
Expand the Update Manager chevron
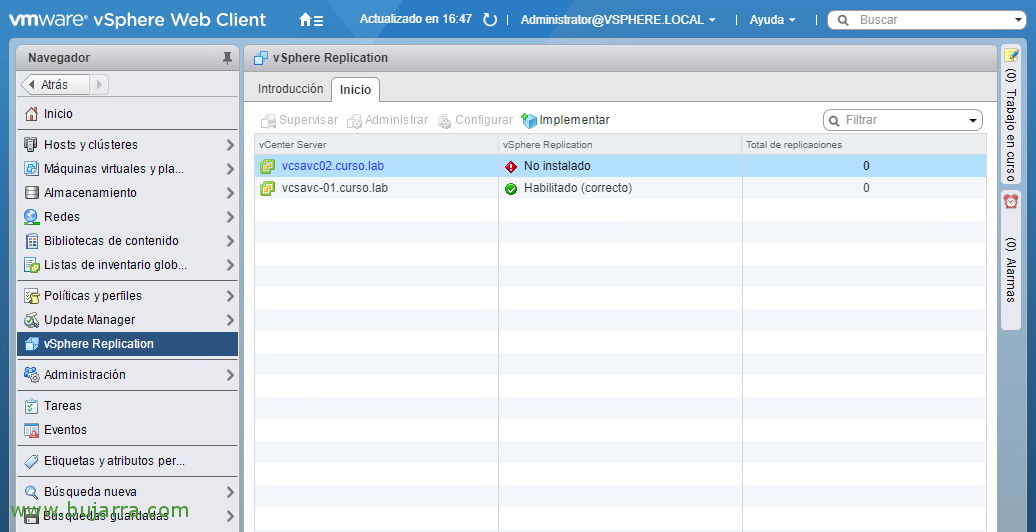230,320
